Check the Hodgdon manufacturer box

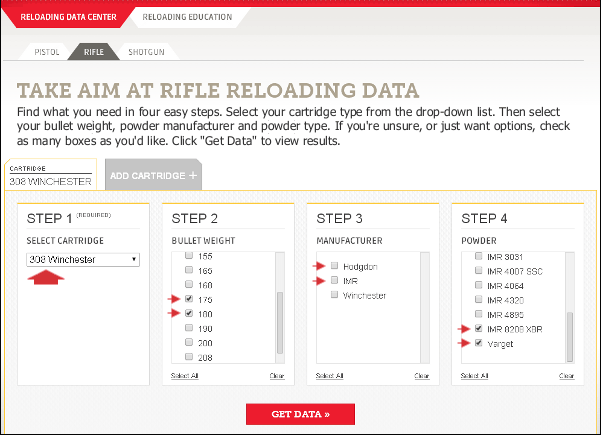click(x=335, y=265)
